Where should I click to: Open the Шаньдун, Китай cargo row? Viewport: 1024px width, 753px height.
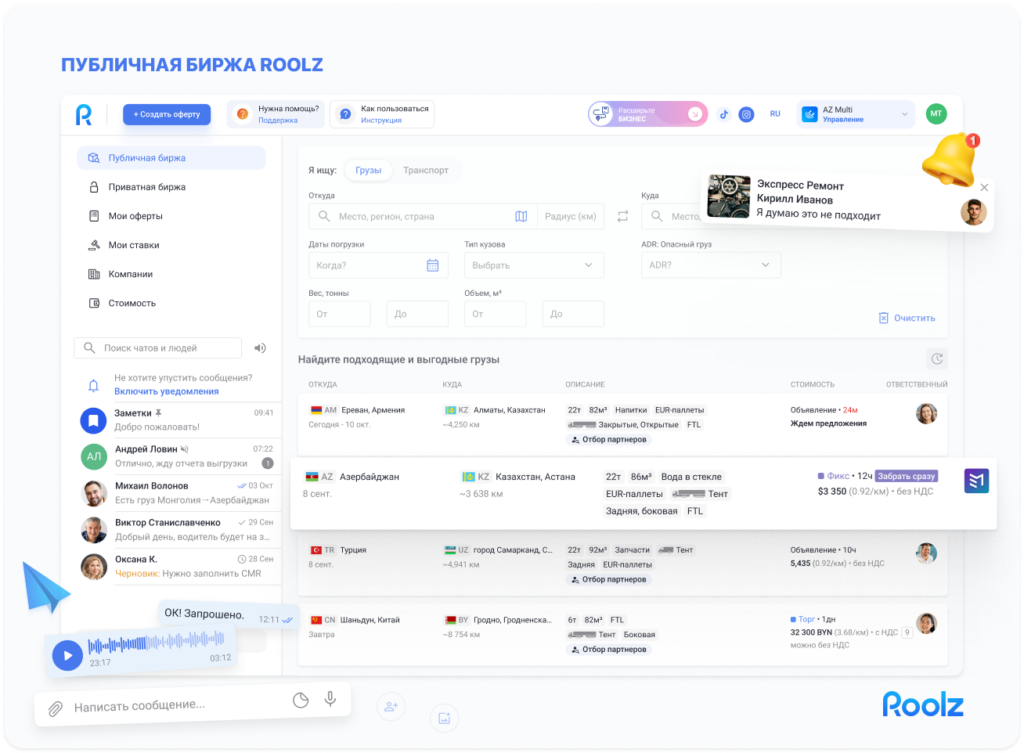point(622,635)
